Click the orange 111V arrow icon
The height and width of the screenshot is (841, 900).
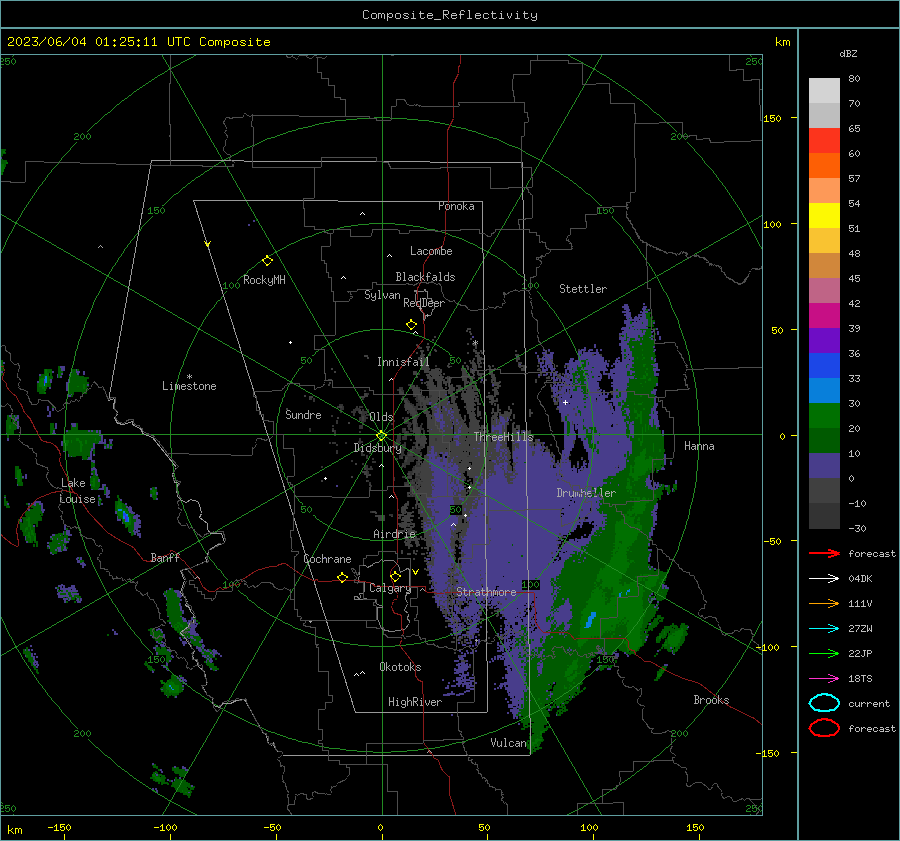click(824, 603)
